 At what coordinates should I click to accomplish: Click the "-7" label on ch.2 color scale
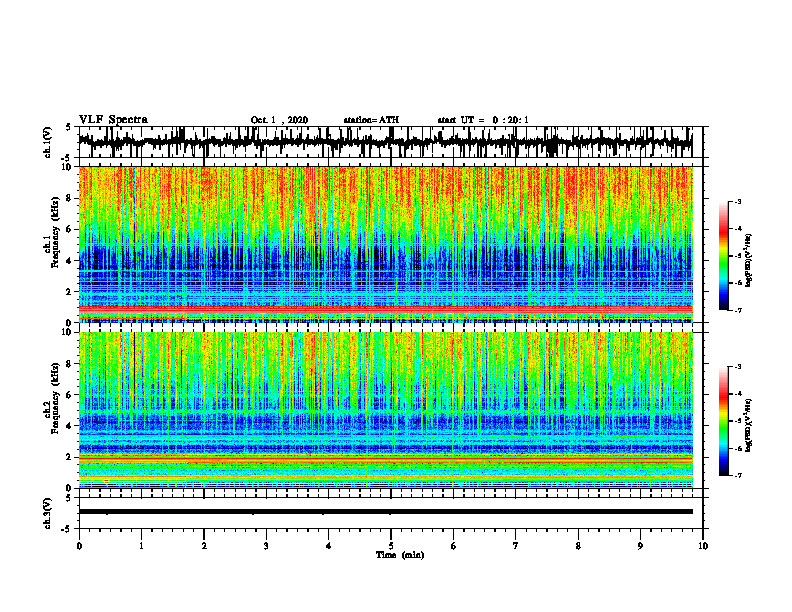(x=738, y=475)
